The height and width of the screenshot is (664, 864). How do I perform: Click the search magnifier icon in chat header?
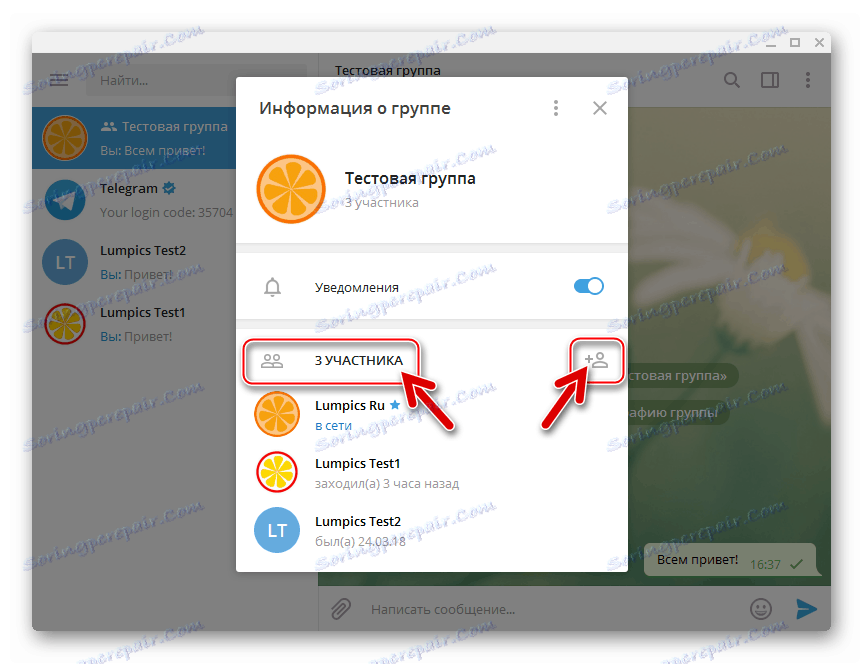(x=732, y=80)
